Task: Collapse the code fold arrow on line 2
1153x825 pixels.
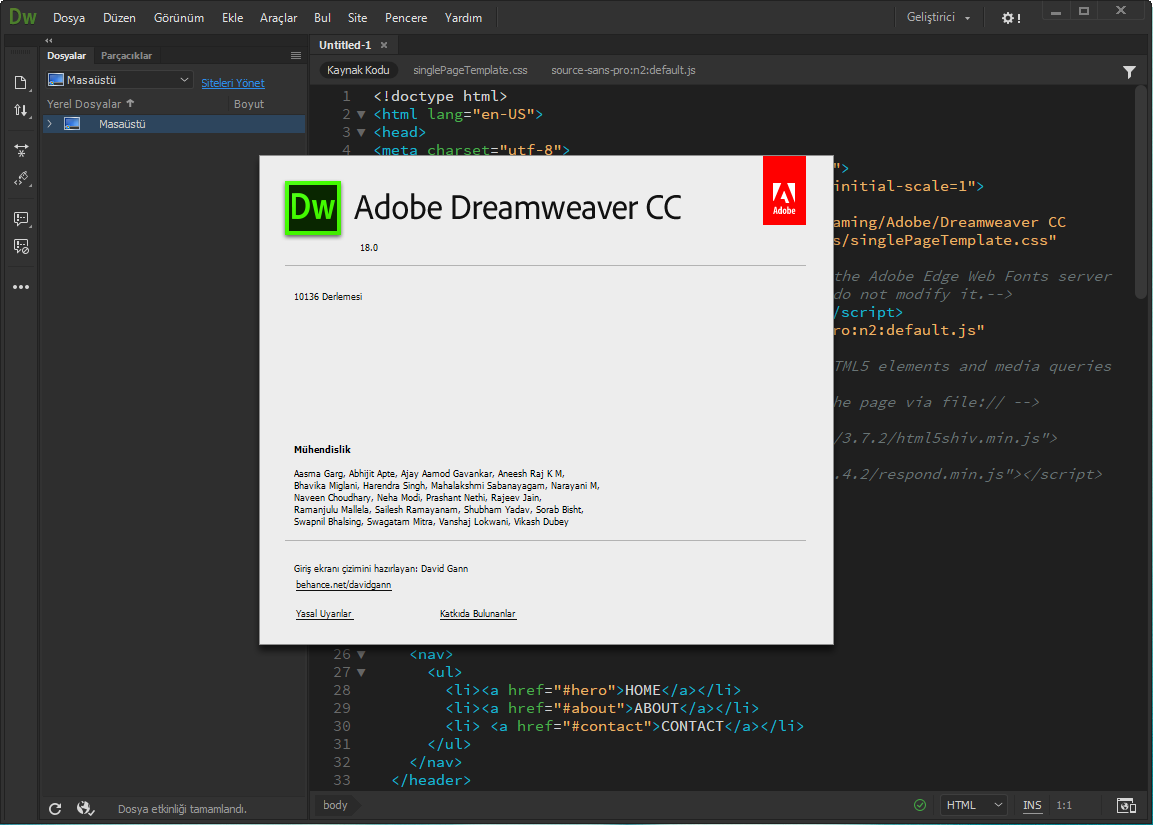Action: (361, 115)
